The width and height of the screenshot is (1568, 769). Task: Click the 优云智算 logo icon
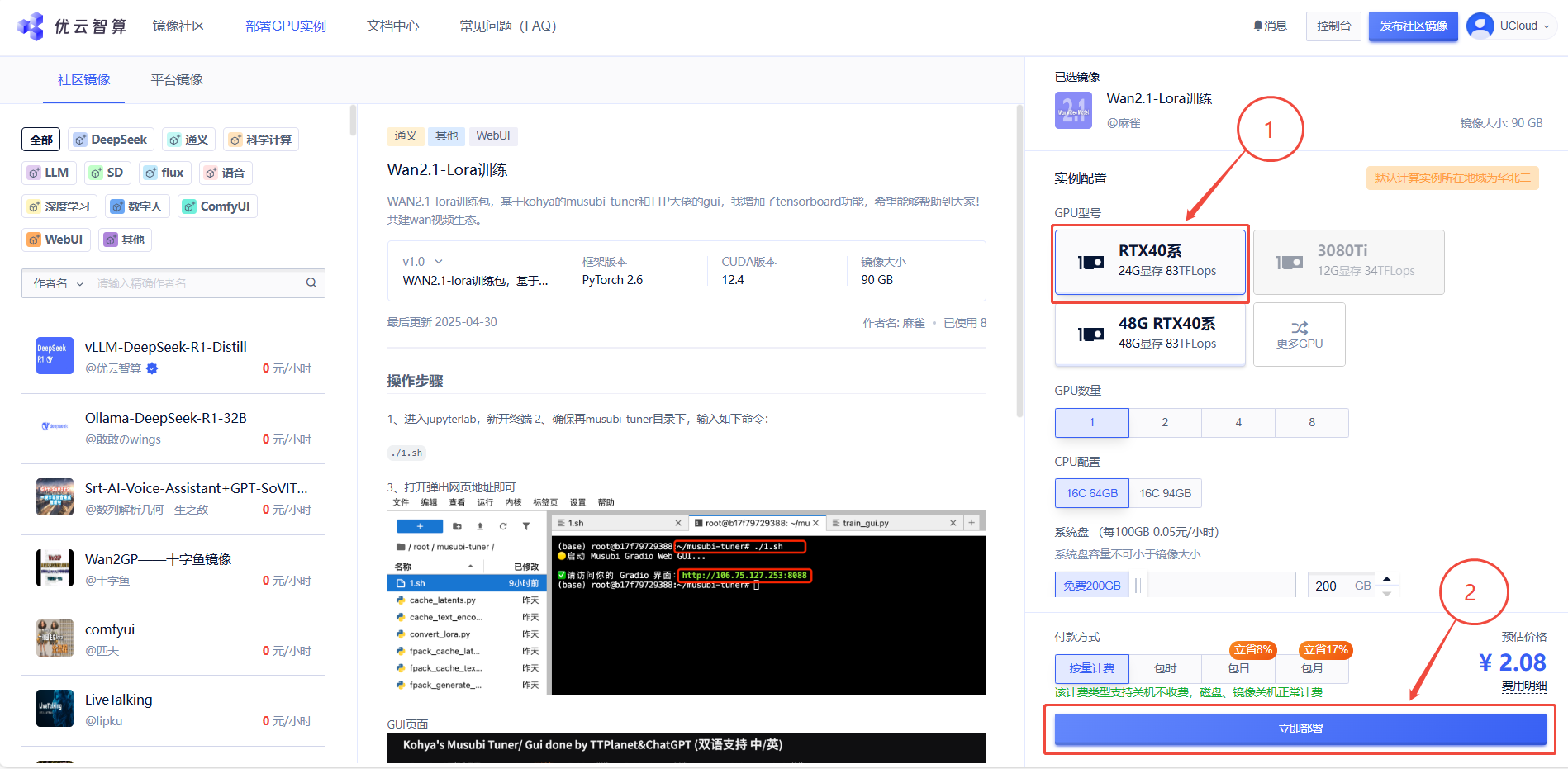click(31, 26)
